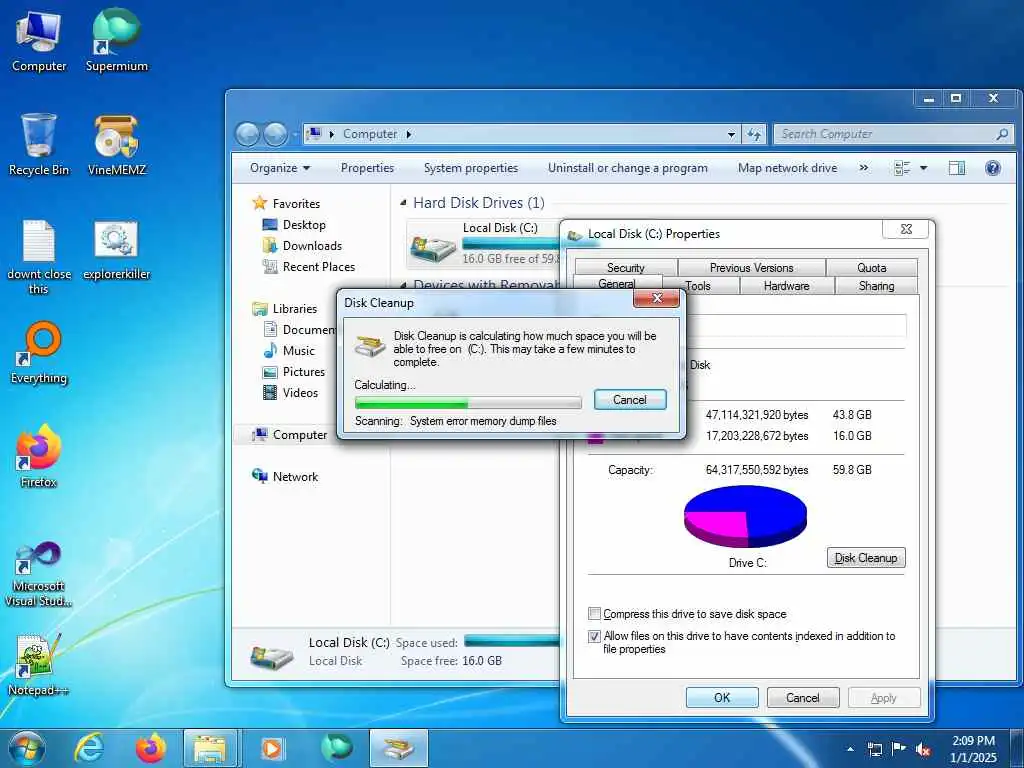This screenshot has height=768, width=1024.
Task: Open the Action Center flag icon
Action: [x=899, y=749]
